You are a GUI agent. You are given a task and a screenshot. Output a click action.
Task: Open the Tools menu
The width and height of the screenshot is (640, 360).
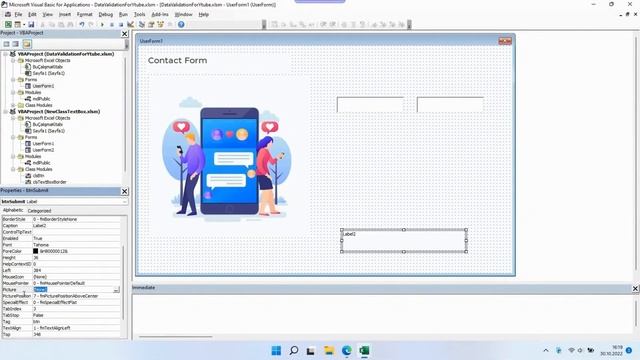139,14
